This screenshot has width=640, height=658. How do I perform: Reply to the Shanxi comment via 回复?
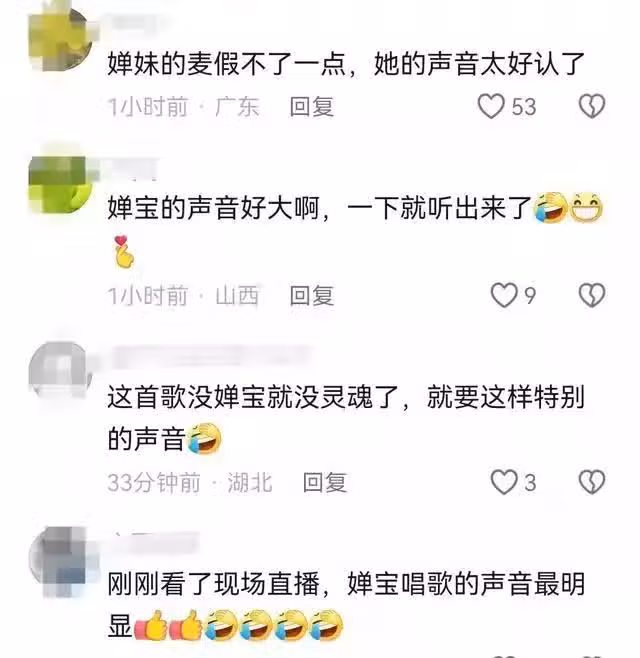coord(312,295)
